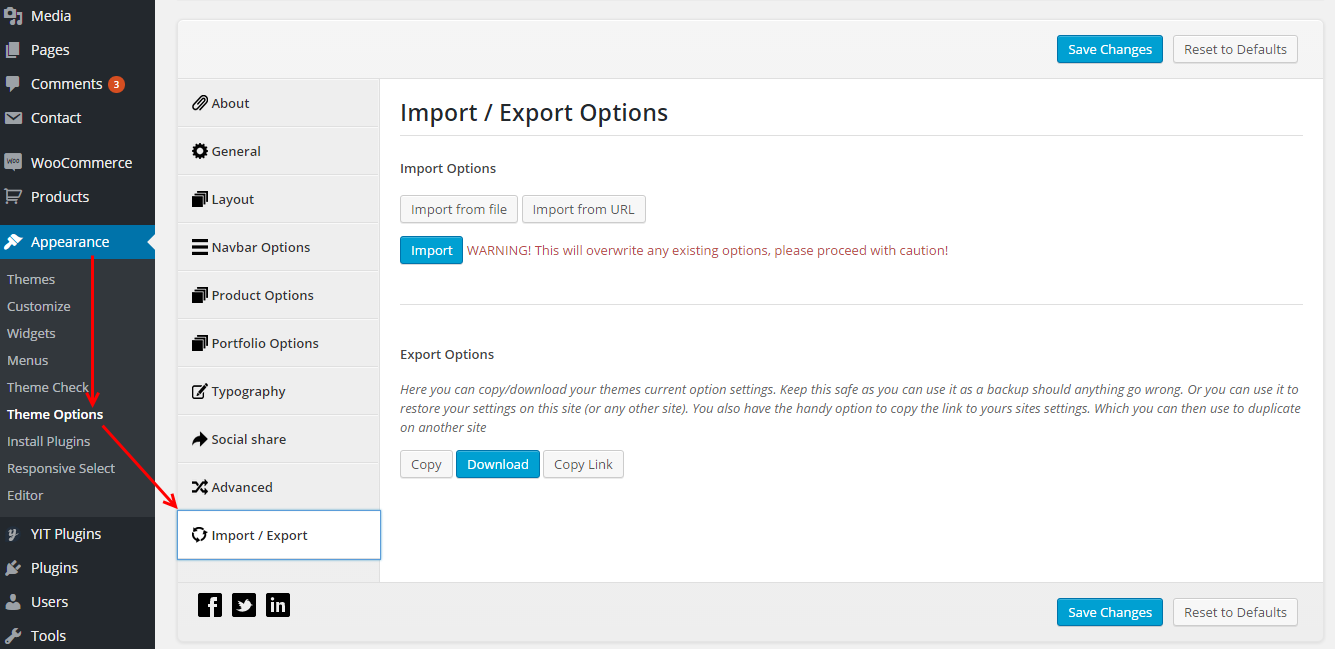
Task: Click the overwrite WARNING message text
Action: tap(707, 250)
